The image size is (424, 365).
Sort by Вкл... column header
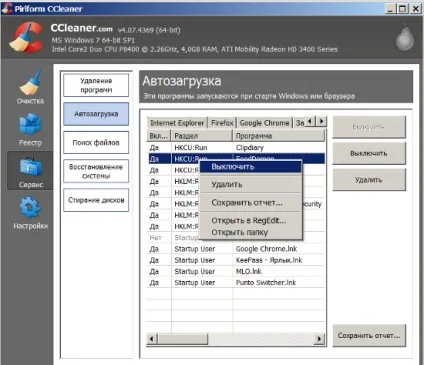pos(159,136)
